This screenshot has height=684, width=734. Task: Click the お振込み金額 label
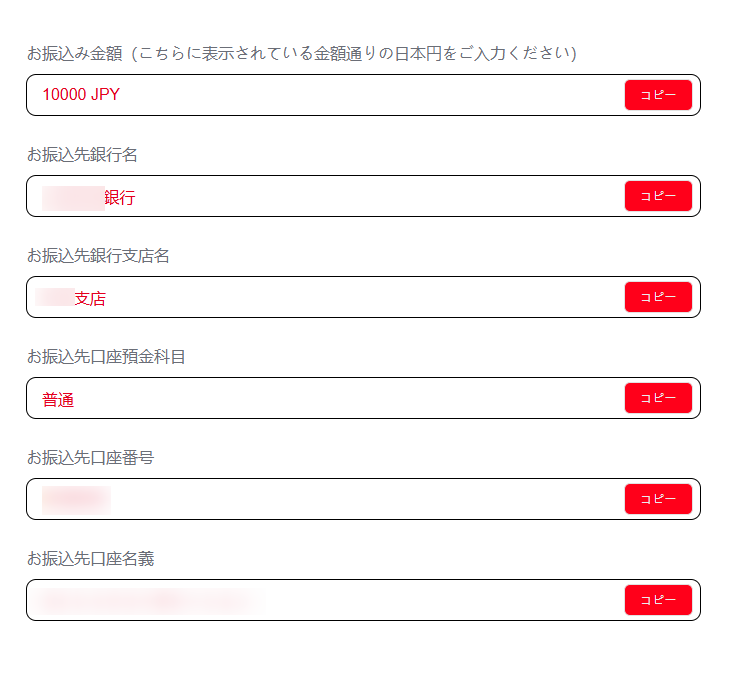[x=73, y=53]
